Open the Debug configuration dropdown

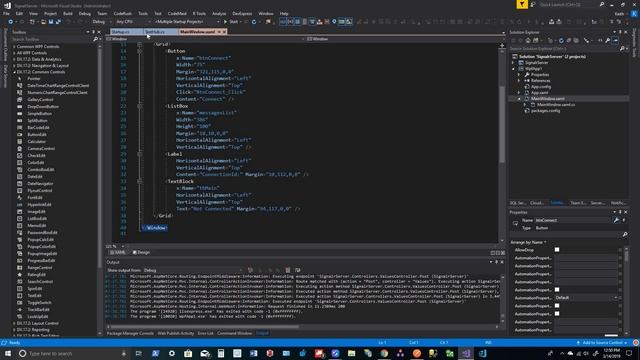101,22
